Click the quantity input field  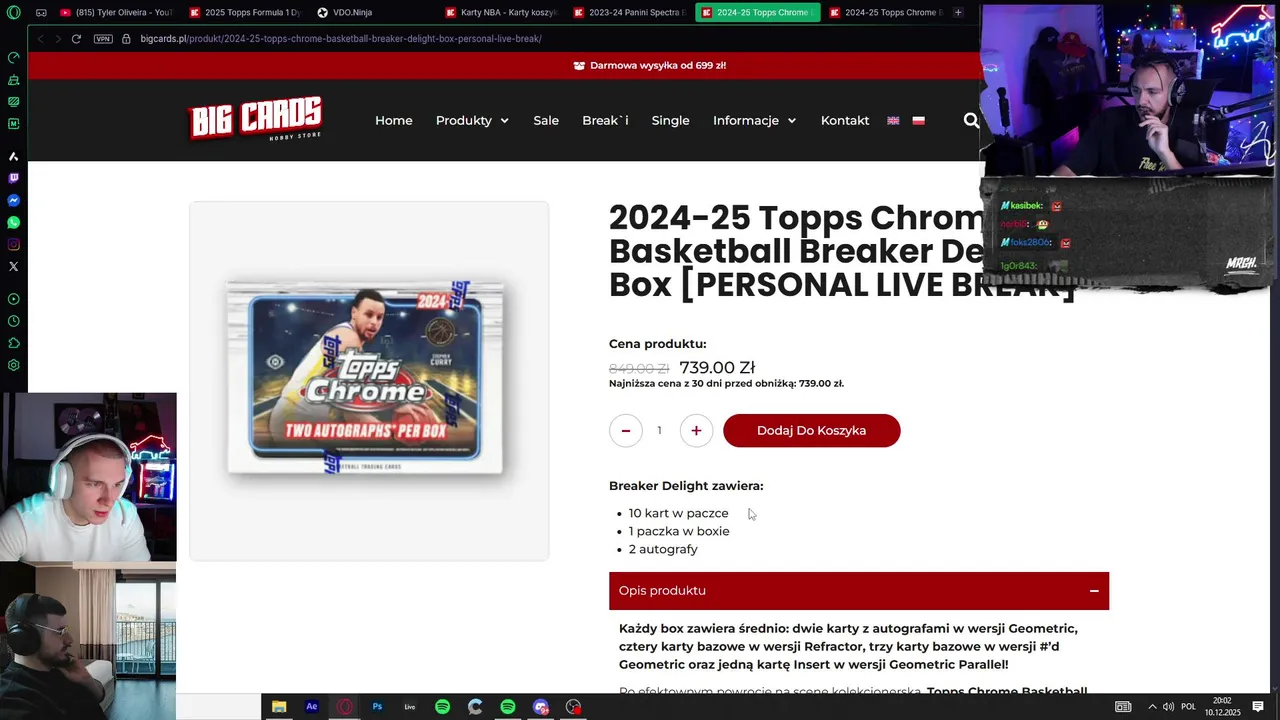tap(659, 431)
